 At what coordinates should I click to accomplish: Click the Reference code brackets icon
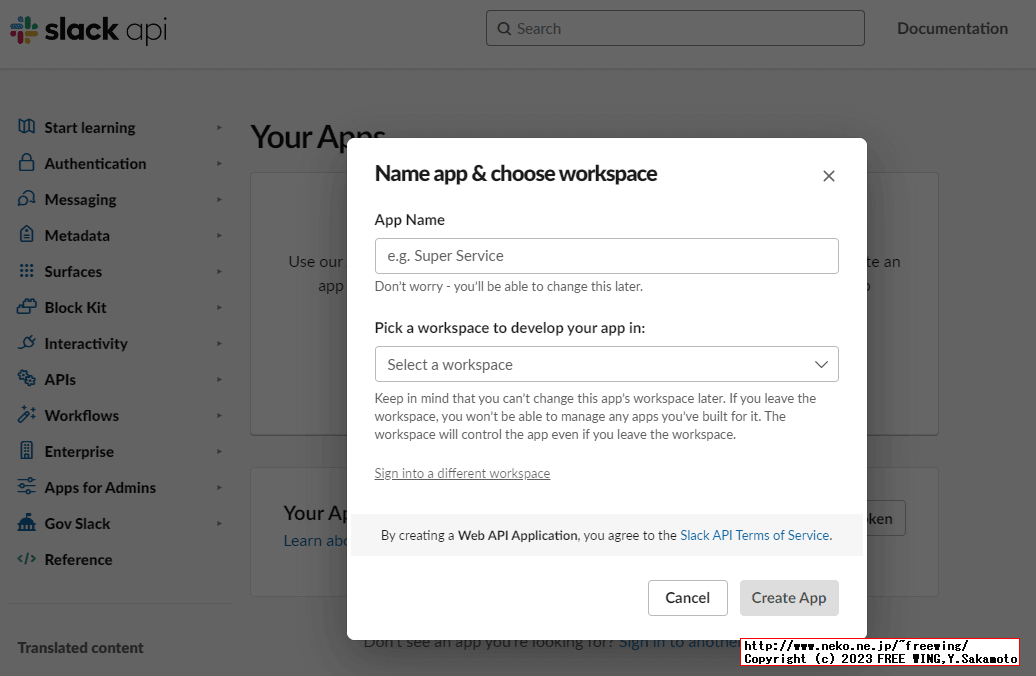27,559
